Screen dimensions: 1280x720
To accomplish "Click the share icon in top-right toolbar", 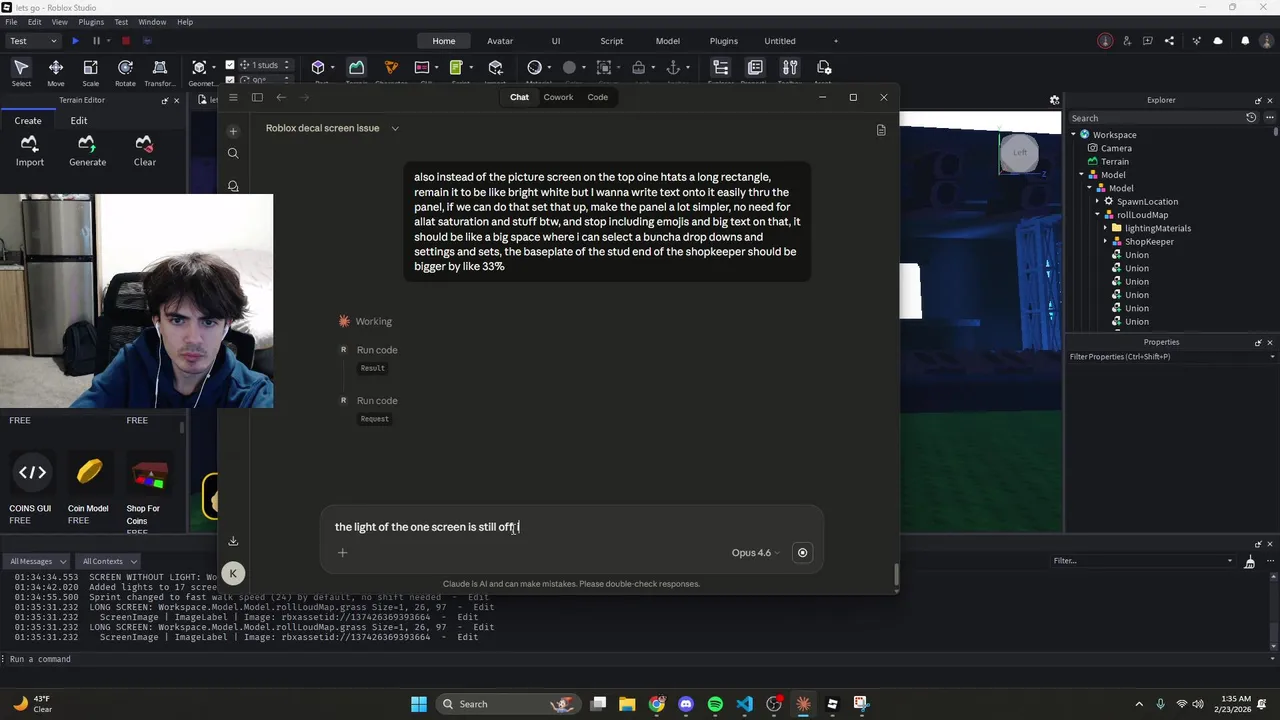I will point(1169,41).
